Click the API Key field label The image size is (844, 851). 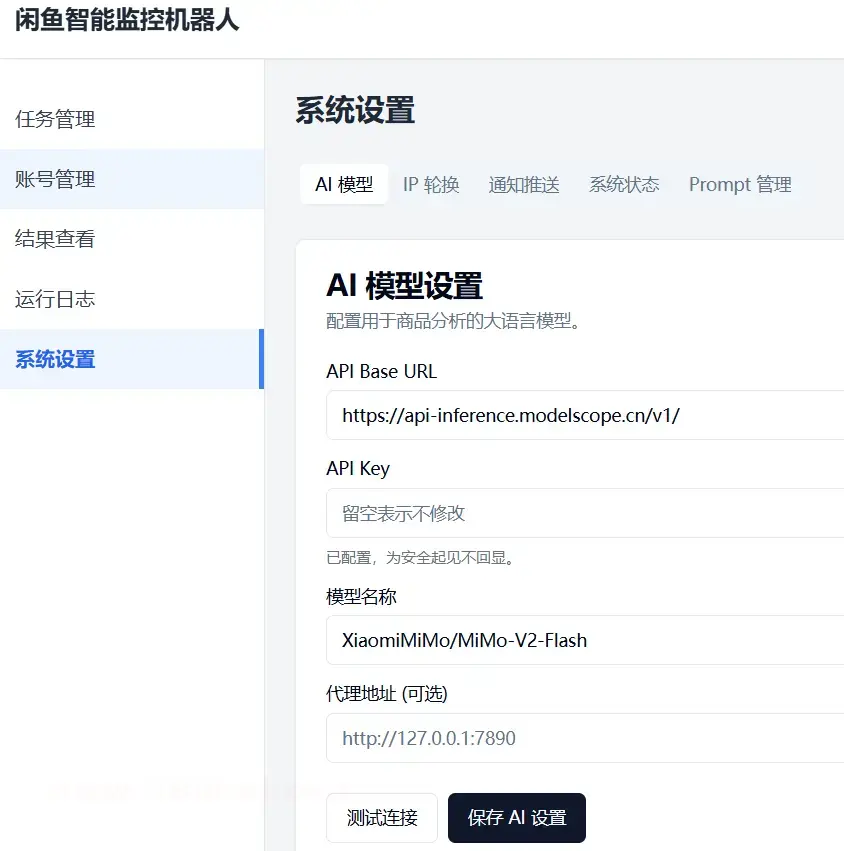coord(358,468)
